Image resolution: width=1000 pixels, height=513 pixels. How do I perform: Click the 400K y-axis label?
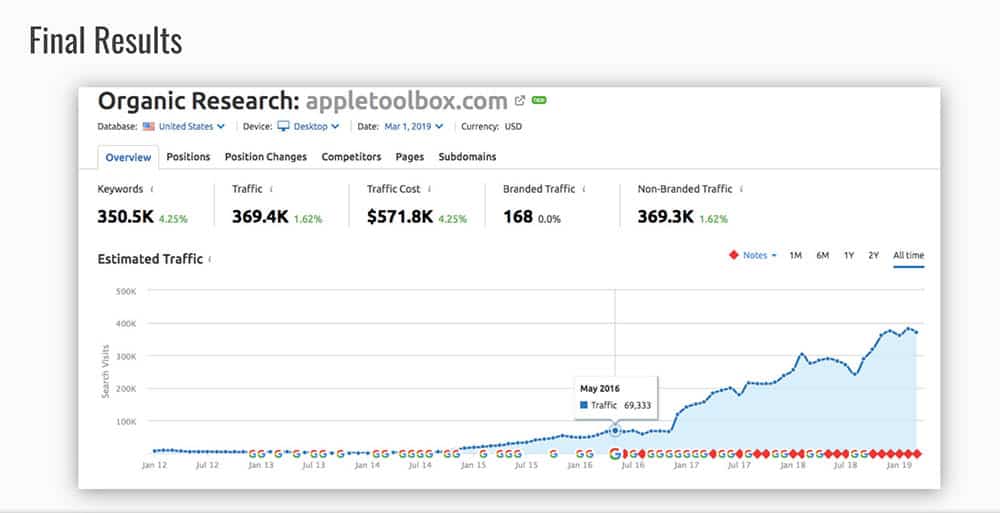tap(126, 324)
